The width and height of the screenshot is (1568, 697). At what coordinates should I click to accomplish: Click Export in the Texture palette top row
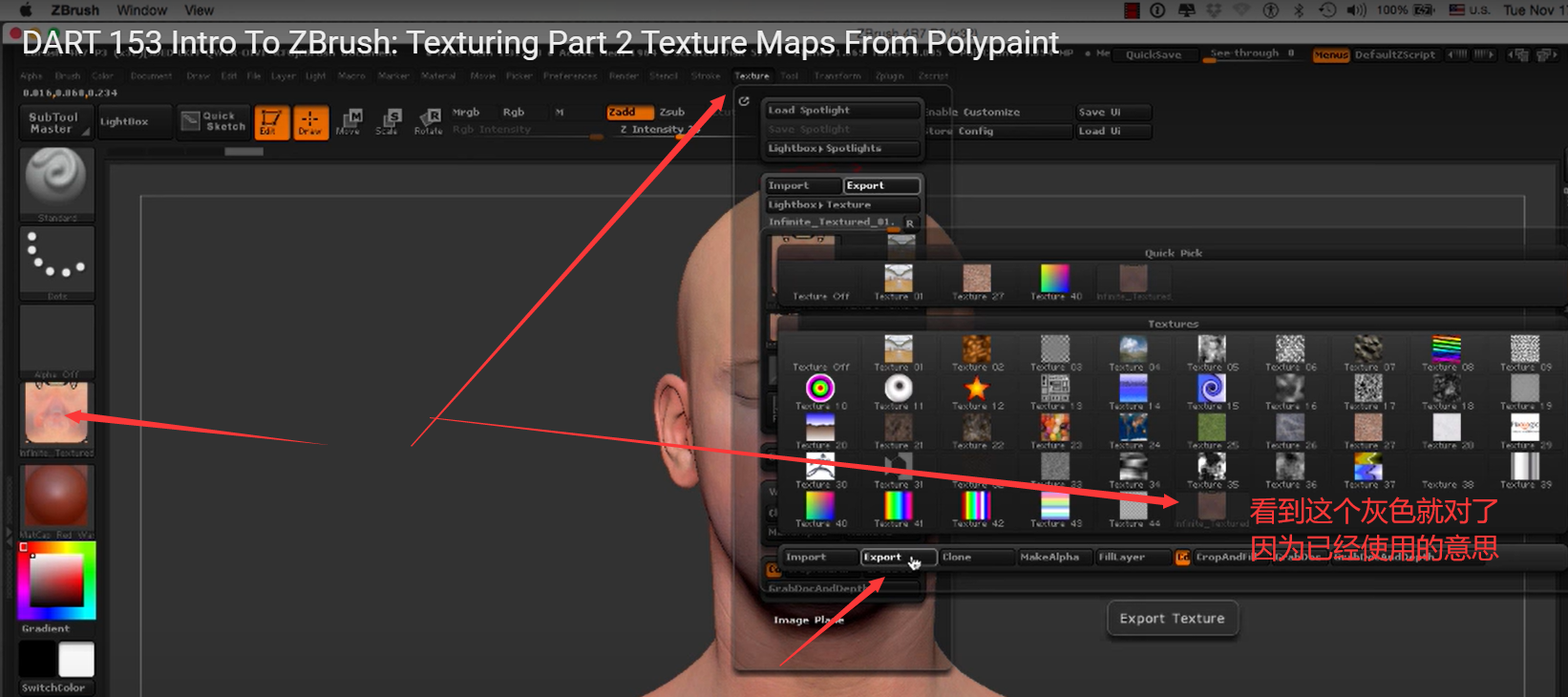[x=880, y=186]
